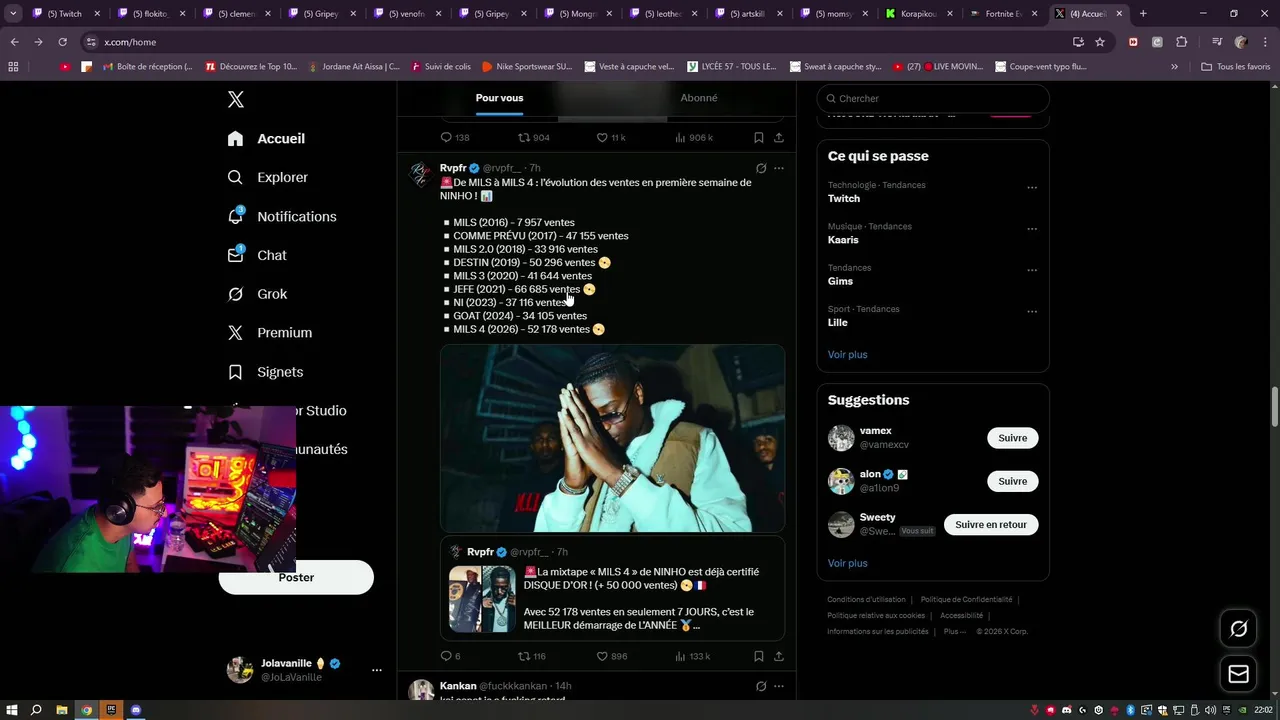Screen dimensions: 1280x720
Task: Open the X logo home icon
Action: click(236, 99)
